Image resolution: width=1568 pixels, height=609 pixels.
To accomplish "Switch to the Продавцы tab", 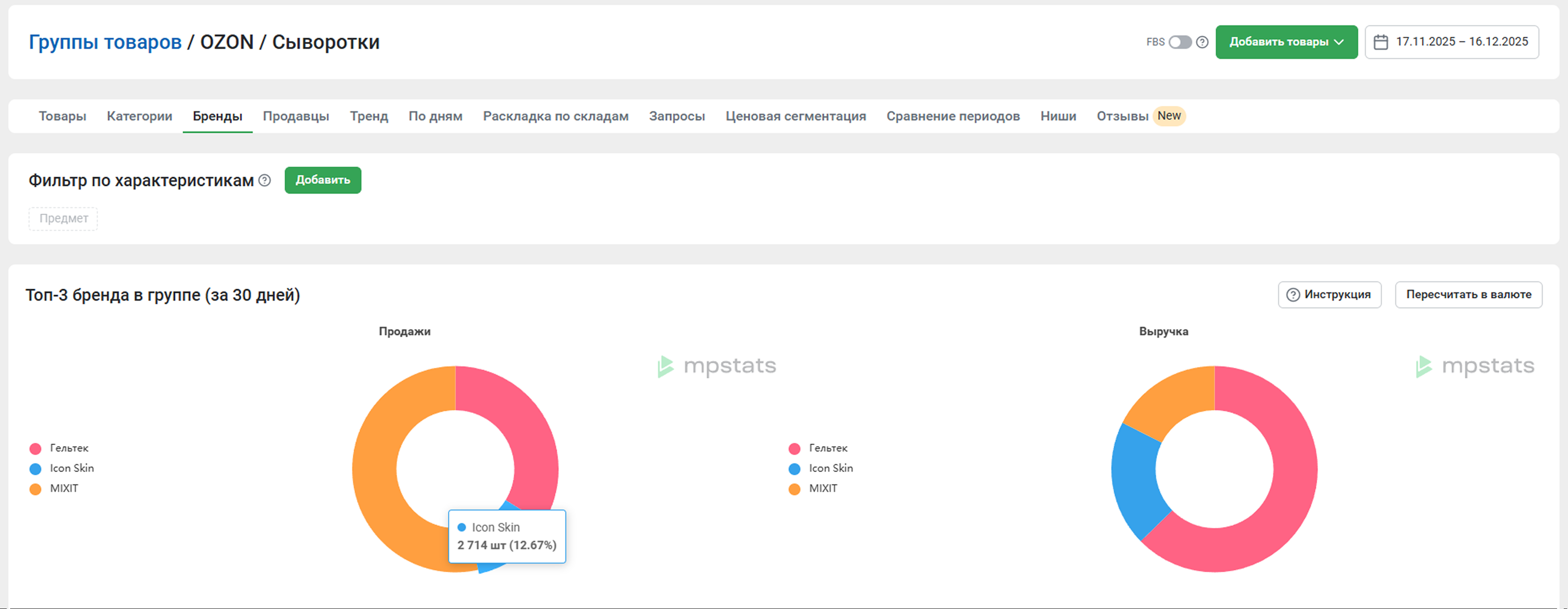I will [x=296, y=116].
